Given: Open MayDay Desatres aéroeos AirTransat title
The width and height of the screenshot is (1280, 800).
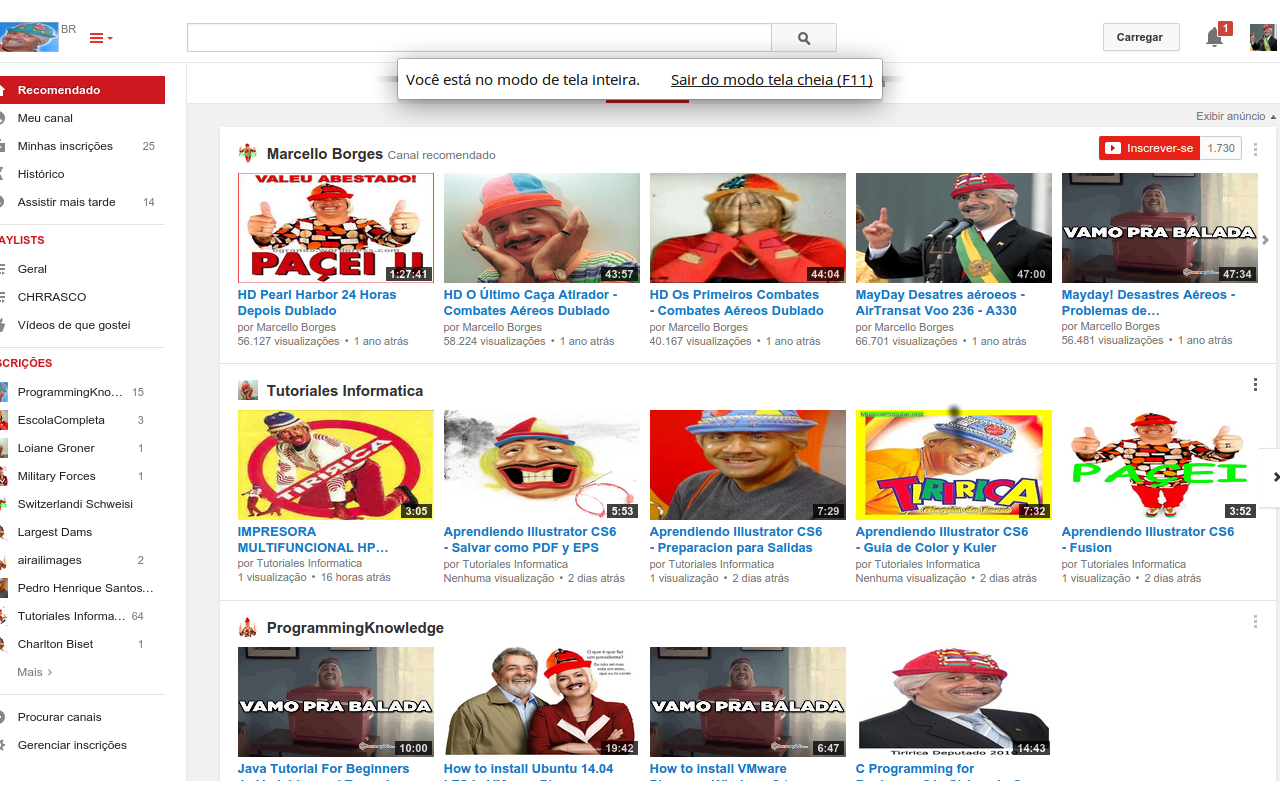Looking at the screenshot, I should click(940, 303).
